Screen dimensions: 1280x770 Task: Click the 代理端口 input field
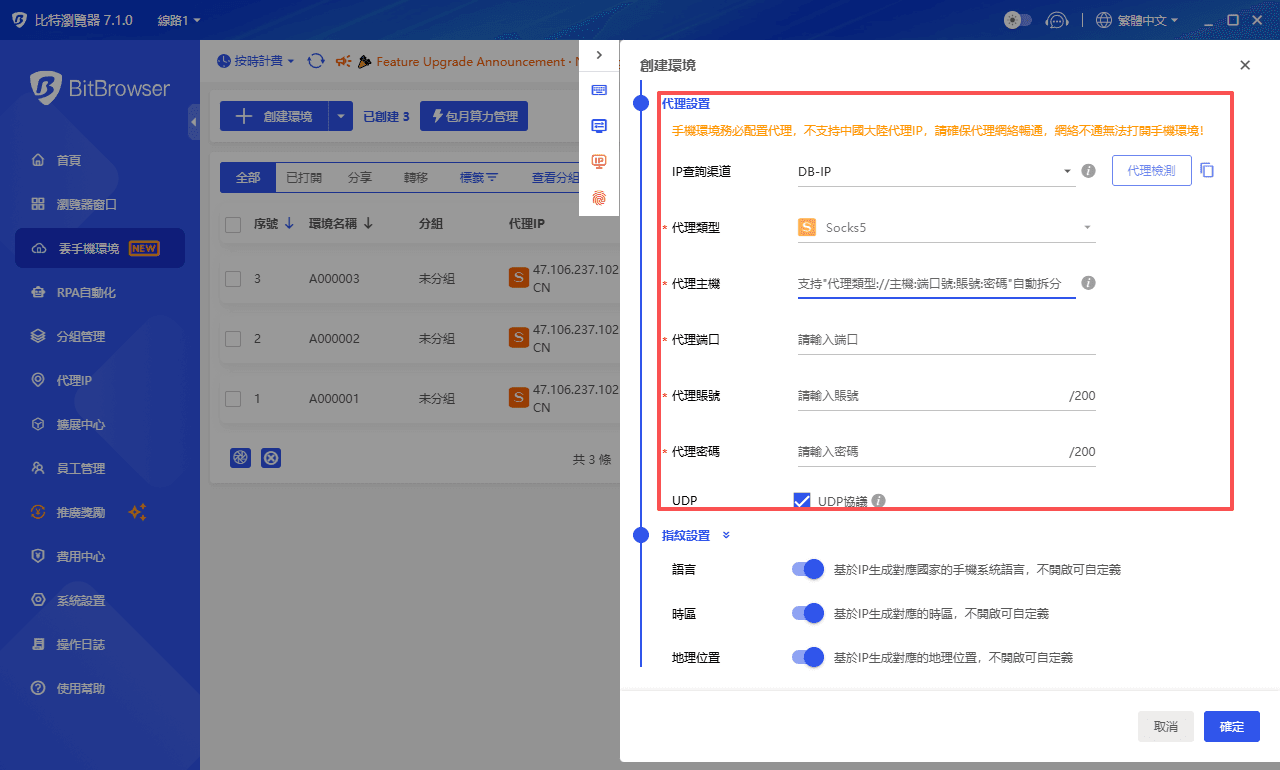click(x=945, y=338)
